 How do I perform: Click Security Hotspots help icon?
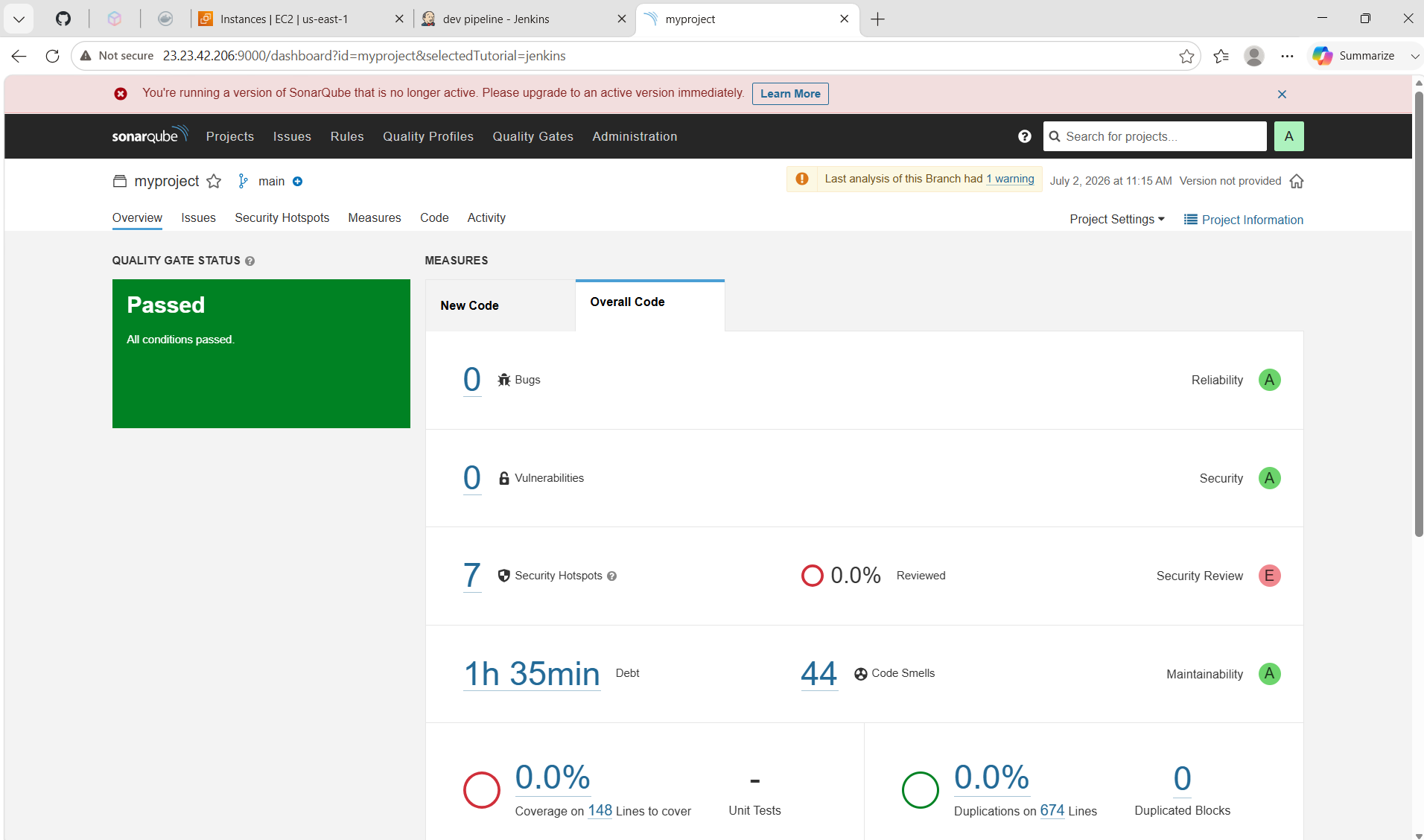click(611, 576)
